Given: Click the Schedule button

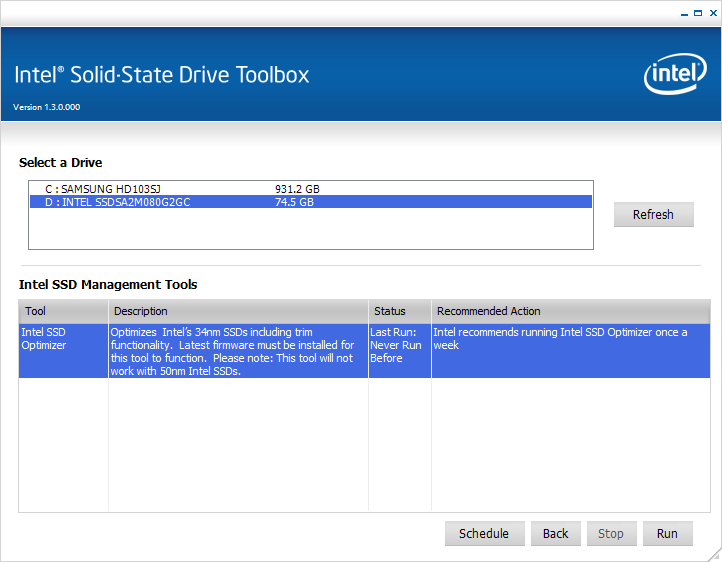Looking at the screenshot, I should click(484, 533).
